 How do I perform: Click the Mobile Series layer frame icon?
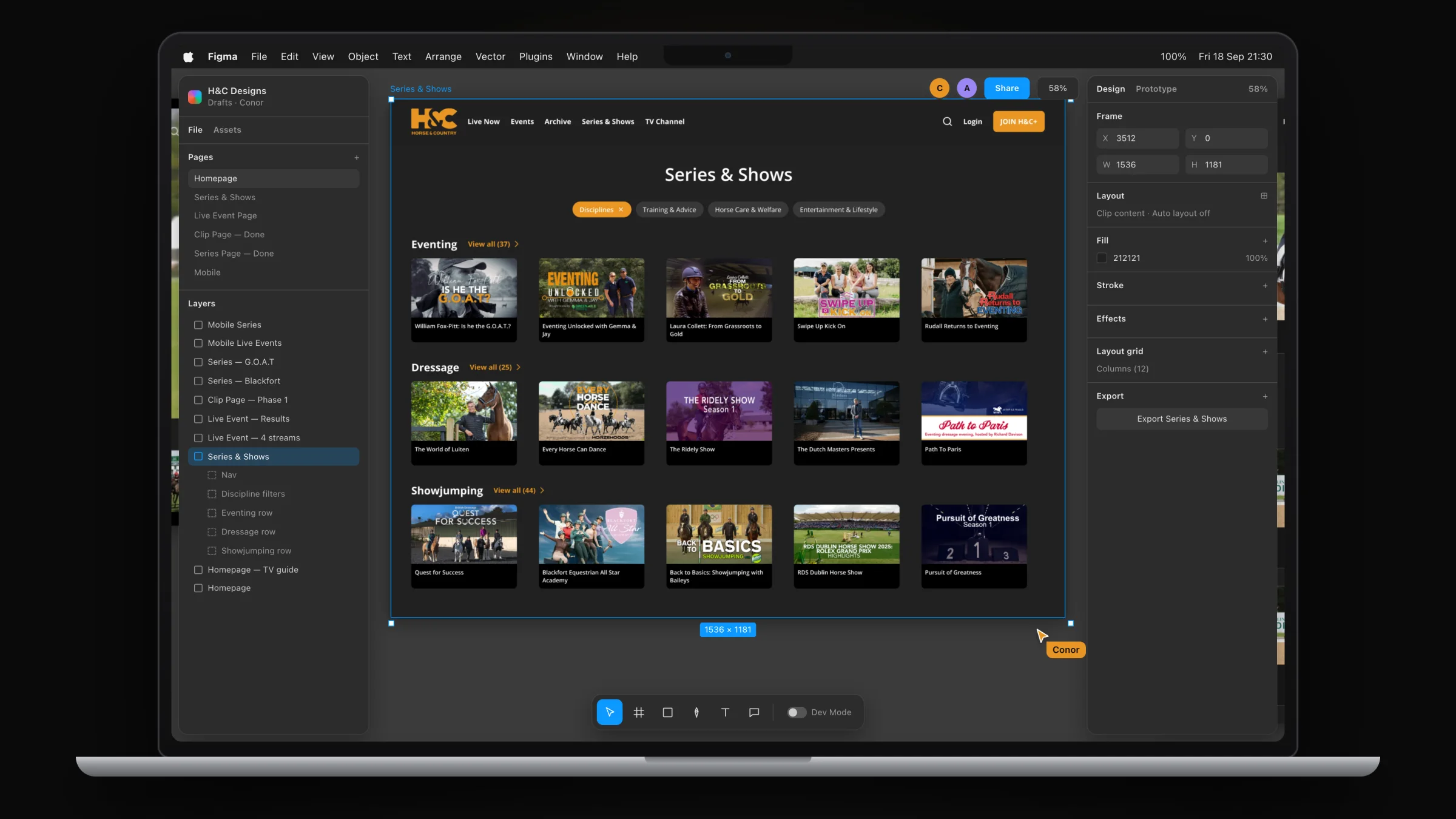[198, 325]
